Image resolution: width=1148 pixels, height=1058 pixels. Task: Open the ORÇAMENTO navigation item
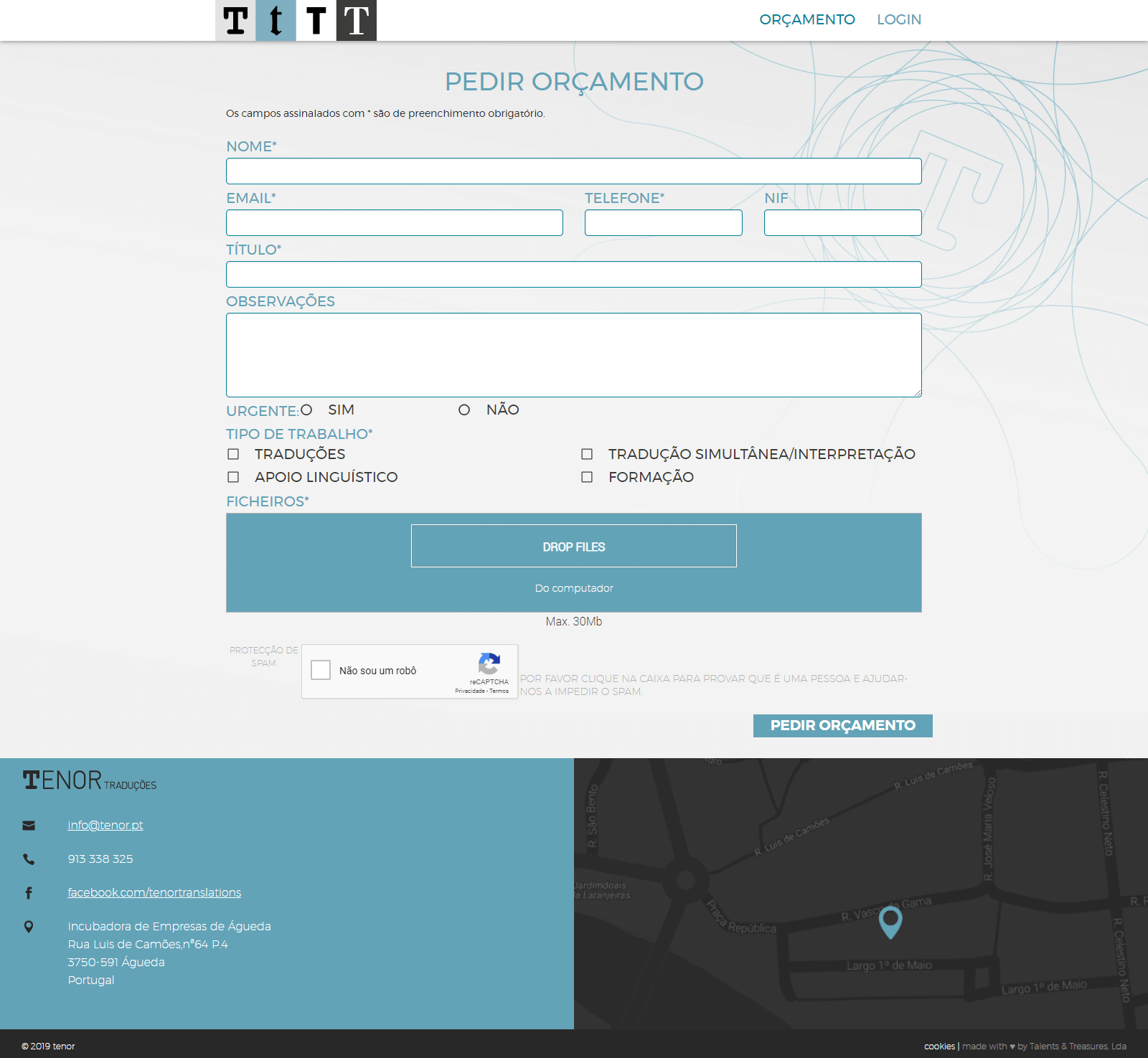tap(808, 19)
